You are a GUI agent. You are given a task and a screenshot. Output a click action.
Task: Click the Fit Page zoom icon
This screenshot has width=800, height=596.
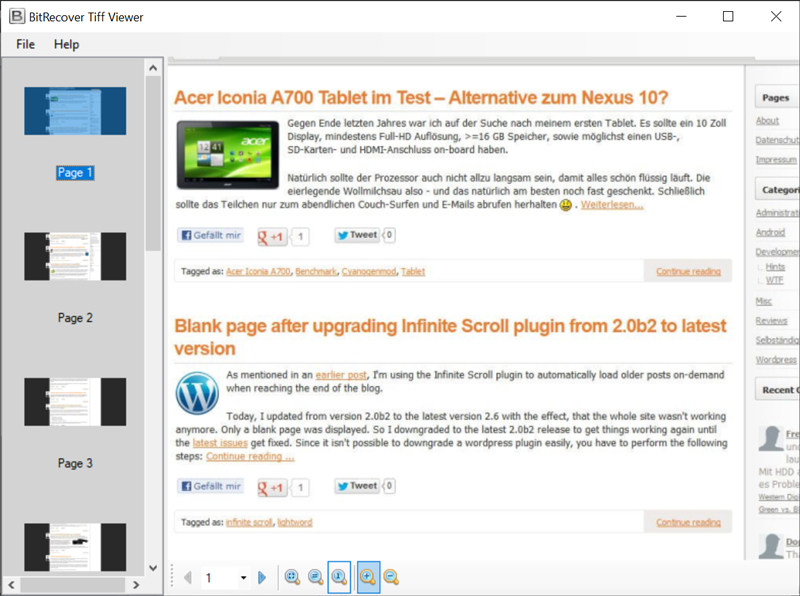pyautogui.click(x=293, y=577)
